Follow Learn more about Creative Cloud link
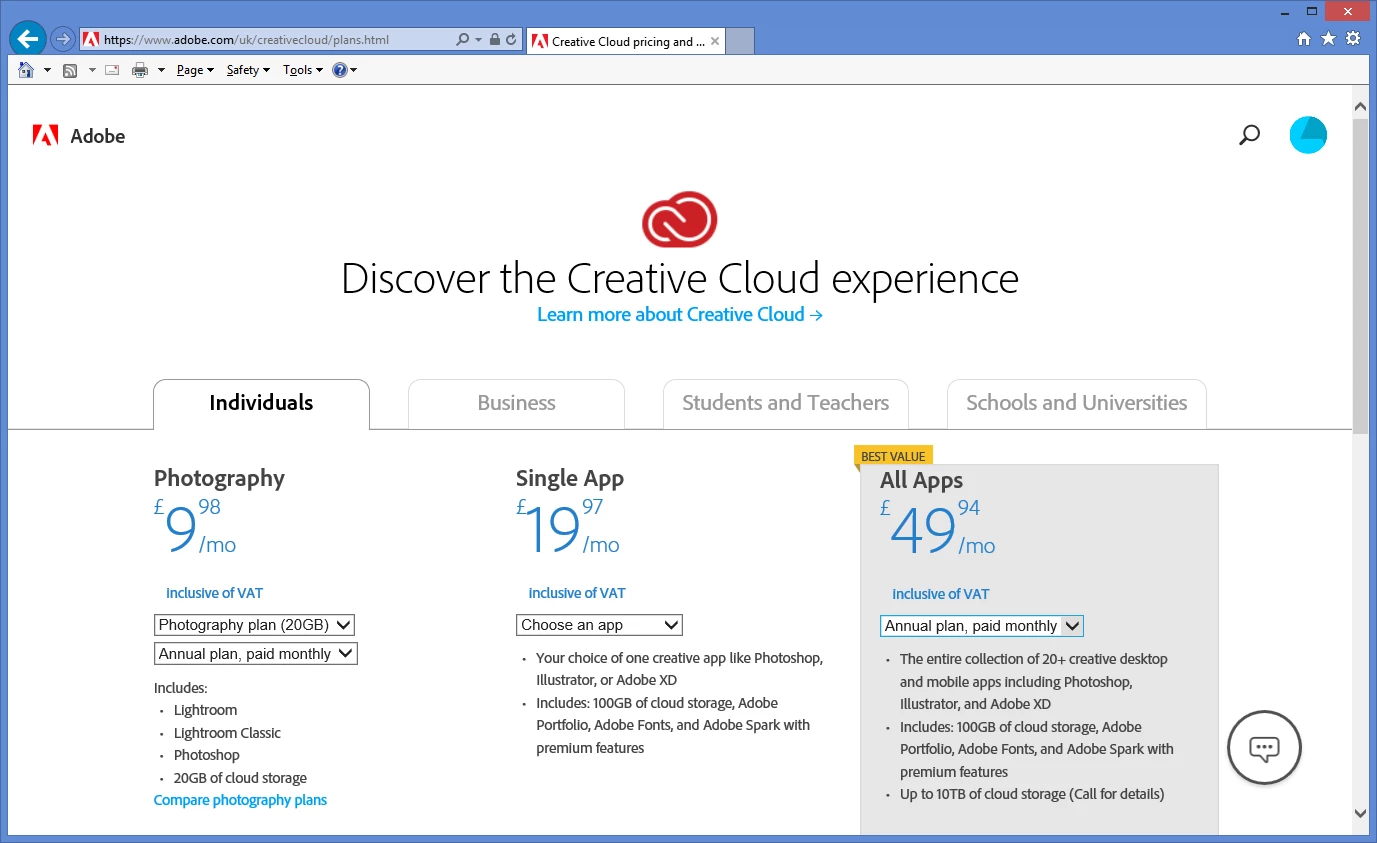1377x843 pixels. coord(680,314)
